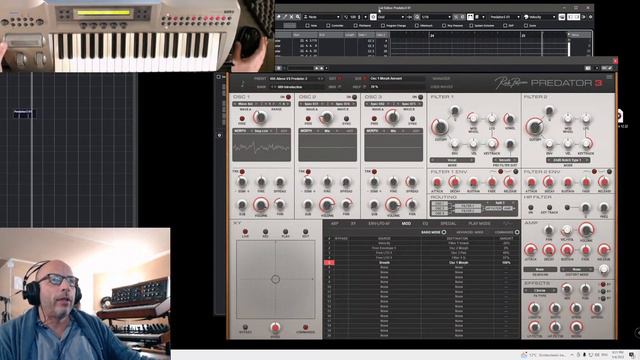Click the Amp Volume knob
The image size is (640, 360).
[586, 230]
